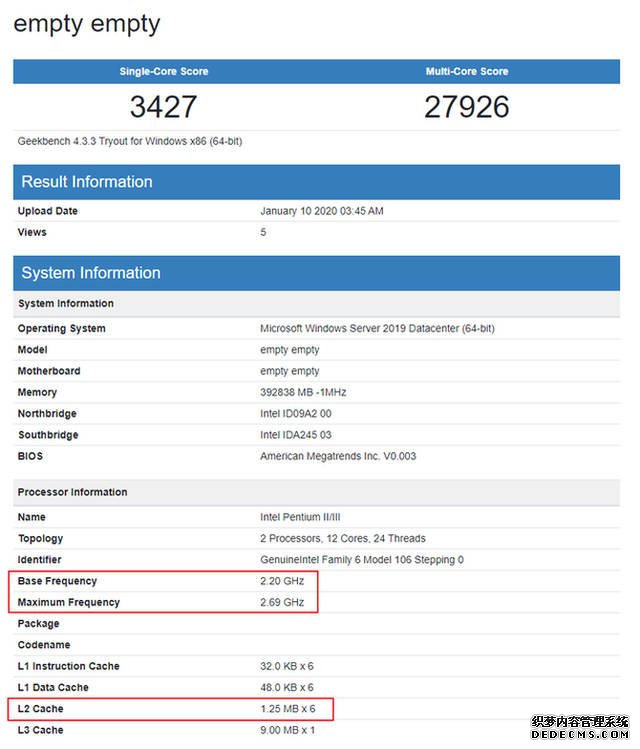
Task: Click the Southbridge label
Action: (48, 435)
